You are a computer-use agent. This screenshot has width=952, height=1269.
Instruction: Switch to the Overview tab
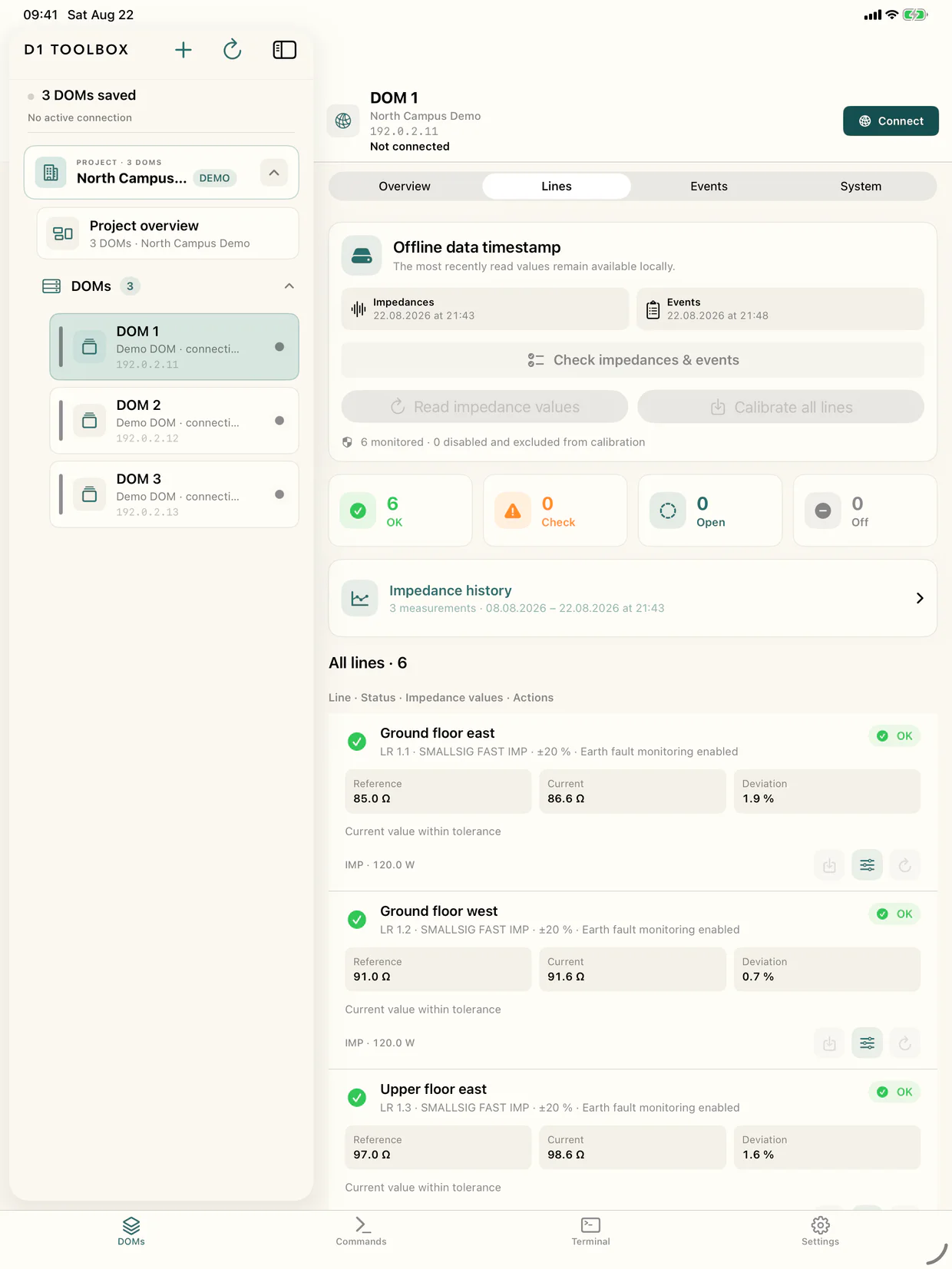(405, 187)
